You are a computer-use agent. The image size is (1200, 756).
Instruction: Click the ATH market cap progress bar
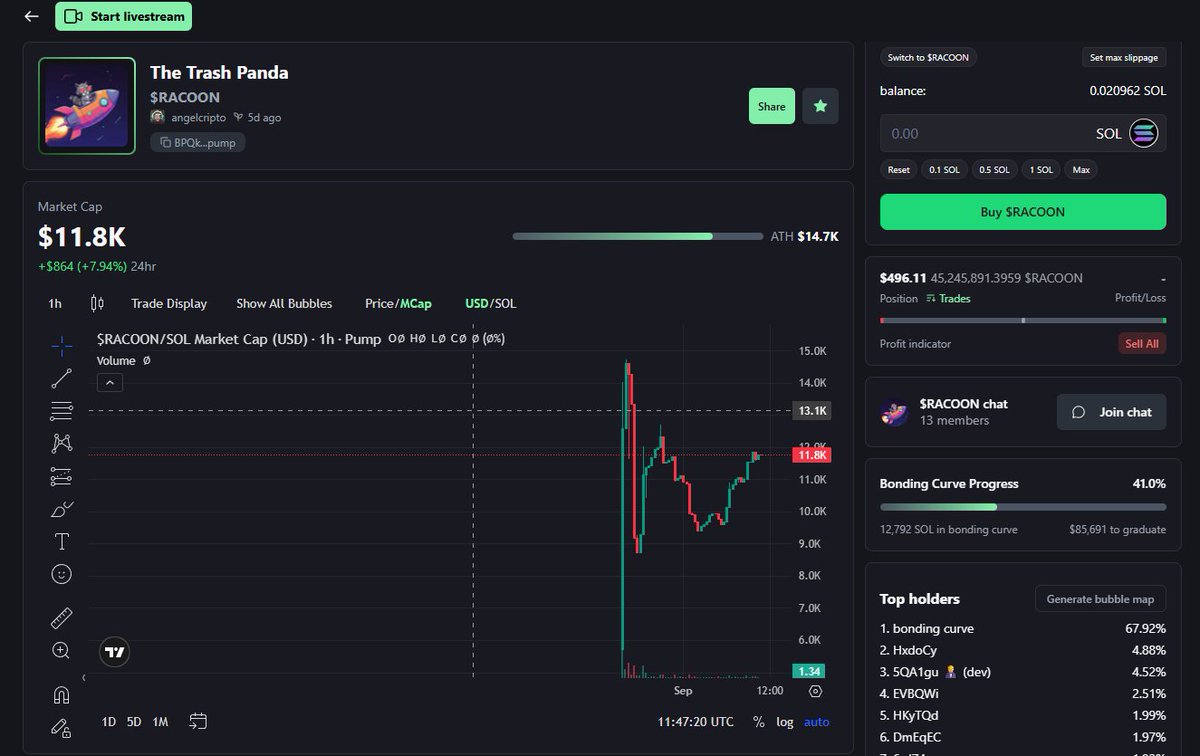coord(637,237)
